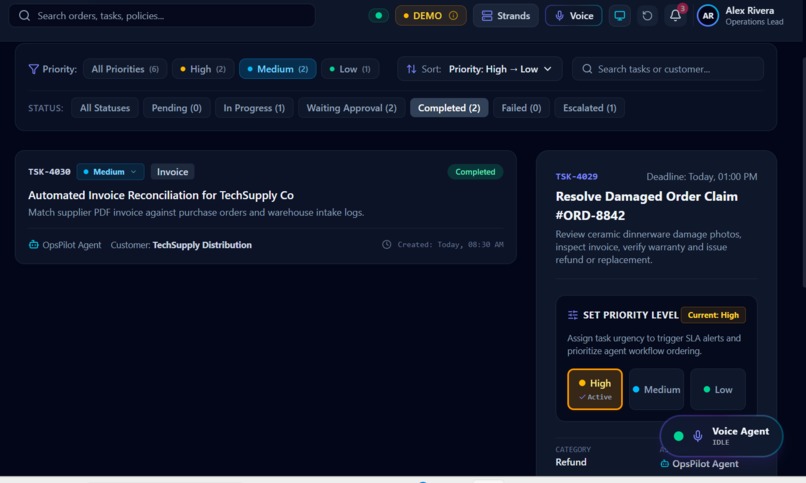This screenshot has width=806, height=483.
Task: Focus the Search tasks or customer field
Action: (x=668, y=69)
